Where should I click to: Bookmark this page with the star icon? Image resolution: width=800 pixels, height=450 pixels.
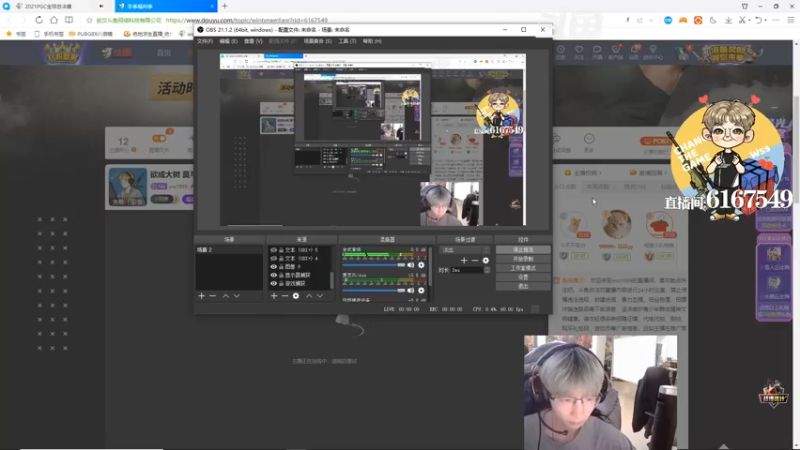[89, 20]
